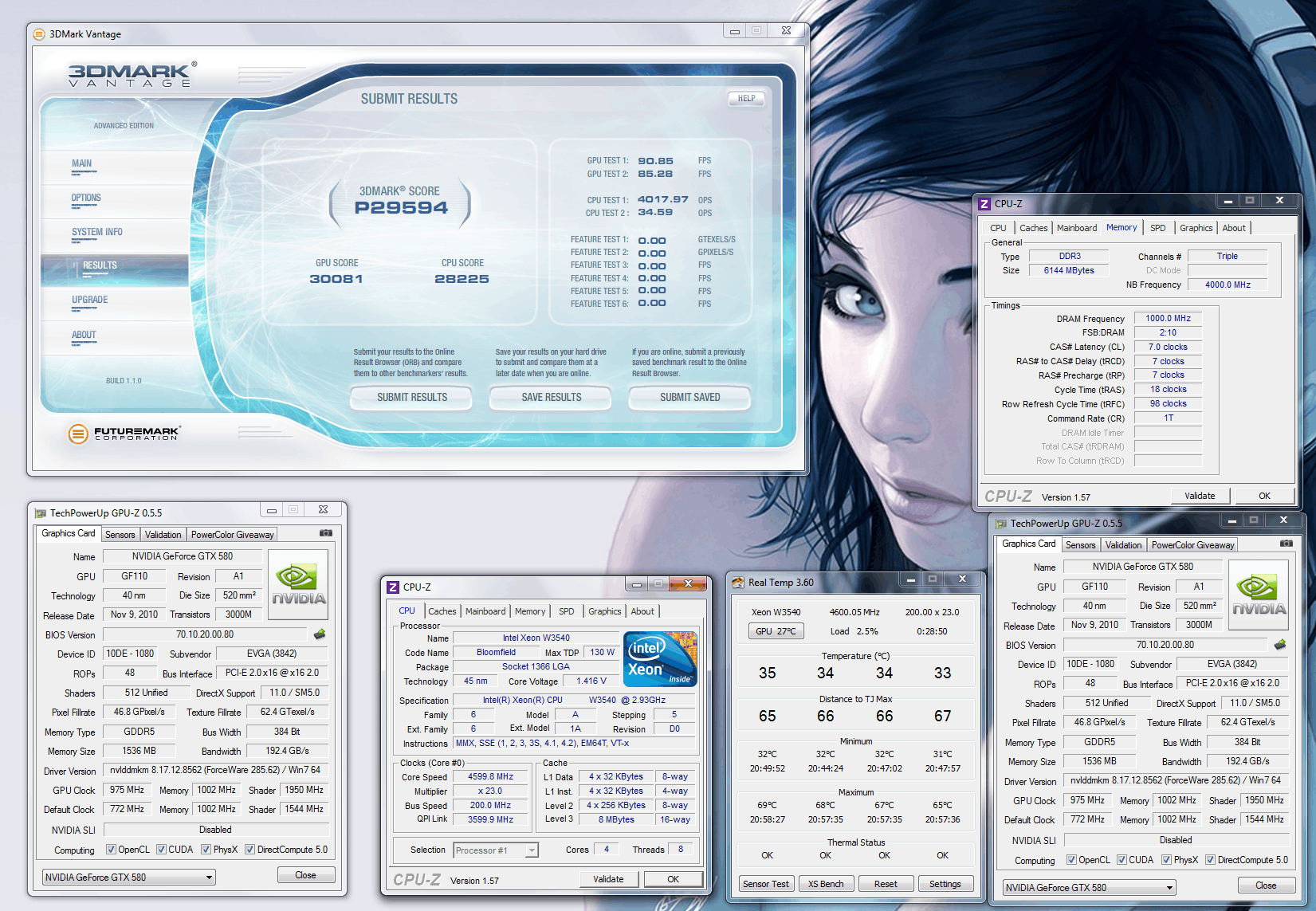Open the Processor #1 selection dropdown in CPU-Z
1316x911 pixels.
(x=496, y=850)
